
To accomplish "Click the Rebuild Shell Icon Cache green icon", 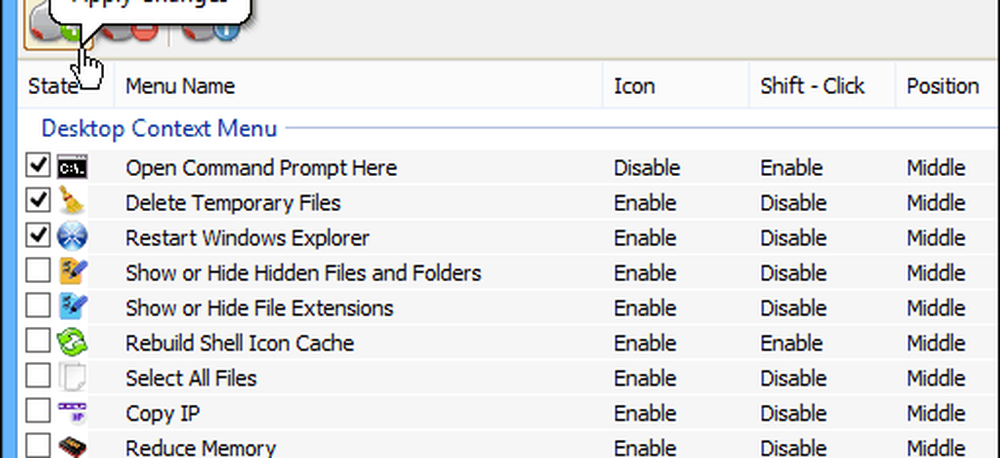I will coord(72,343).
